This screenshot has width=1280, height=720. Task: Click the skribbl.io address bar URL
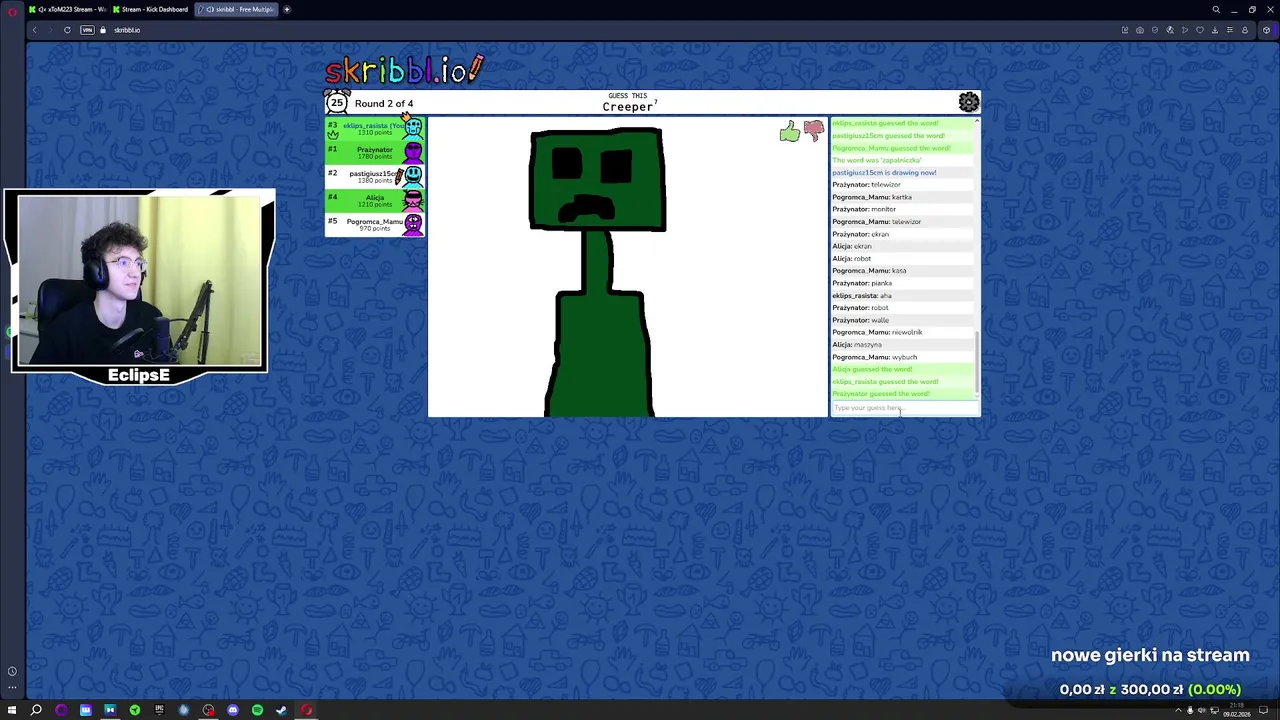tap(127, 30)
